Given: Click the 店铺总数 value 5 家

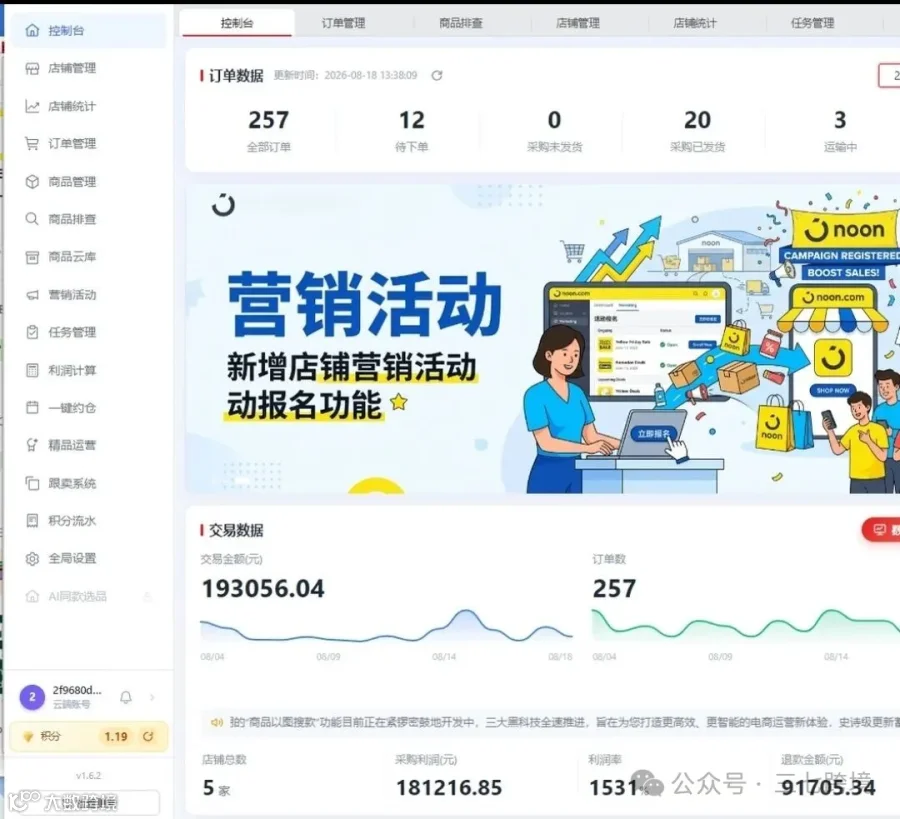Looking at the screenshot, I should (x=216, y=788).
